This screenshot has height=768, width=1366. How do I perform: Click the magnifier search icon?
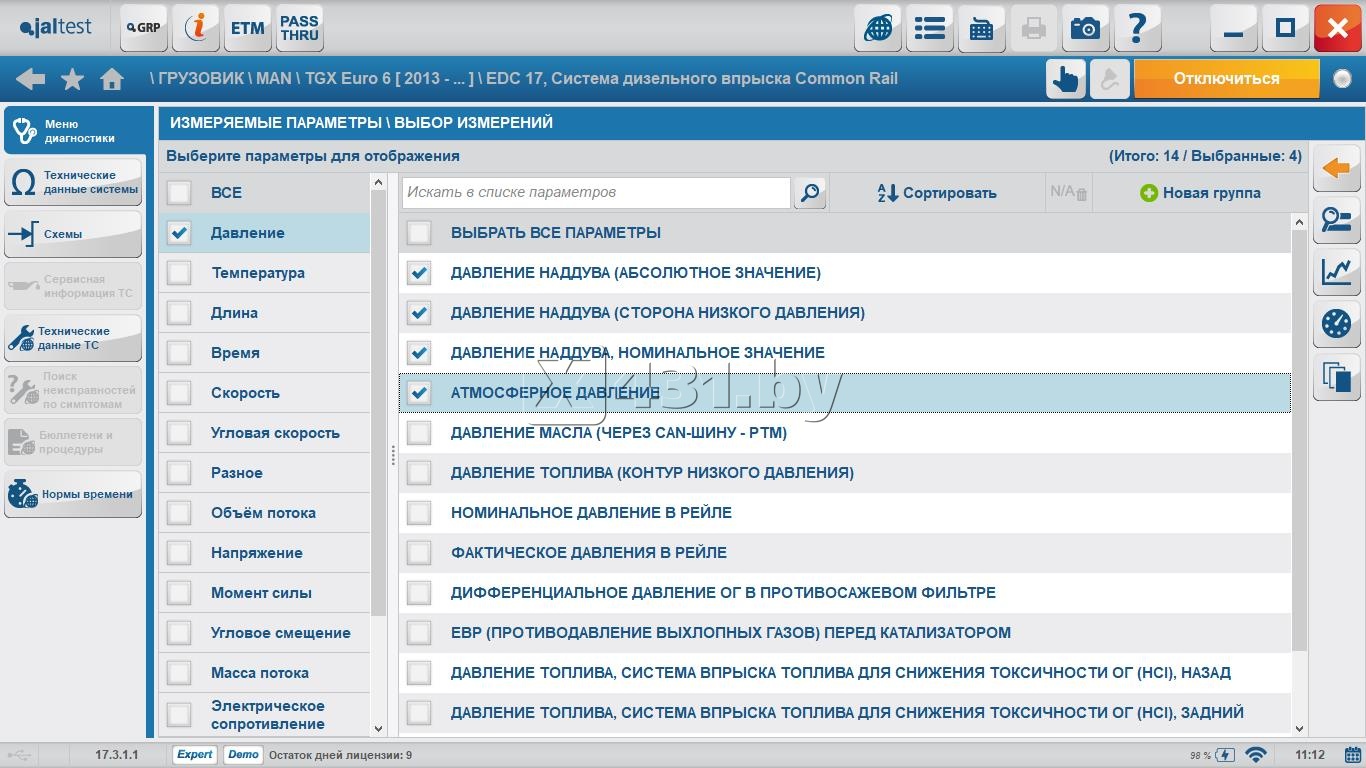(810, 193)
